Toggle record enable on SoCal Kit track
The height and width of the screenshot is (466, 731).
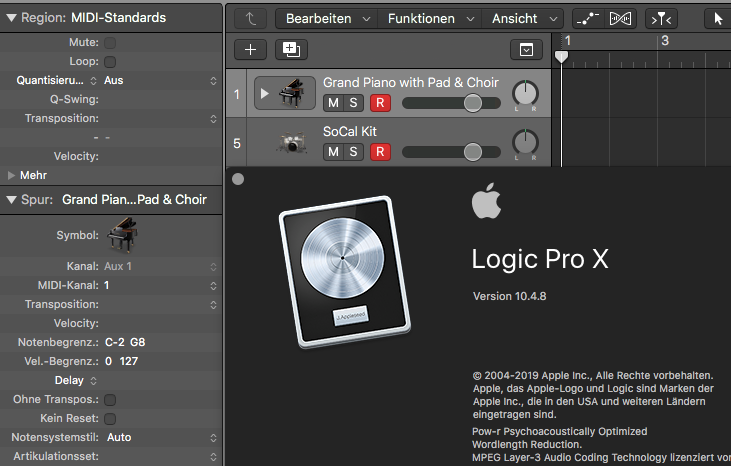point(380,152)
